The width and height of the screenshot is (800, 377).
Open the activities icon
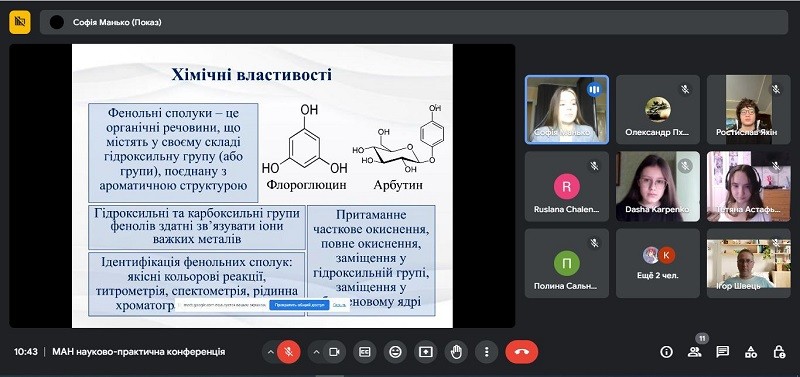click(751, 352)
